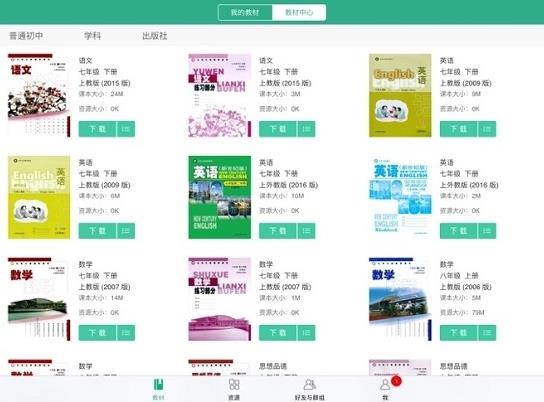Select text '课本大小: 24M'

pos(101,94)
